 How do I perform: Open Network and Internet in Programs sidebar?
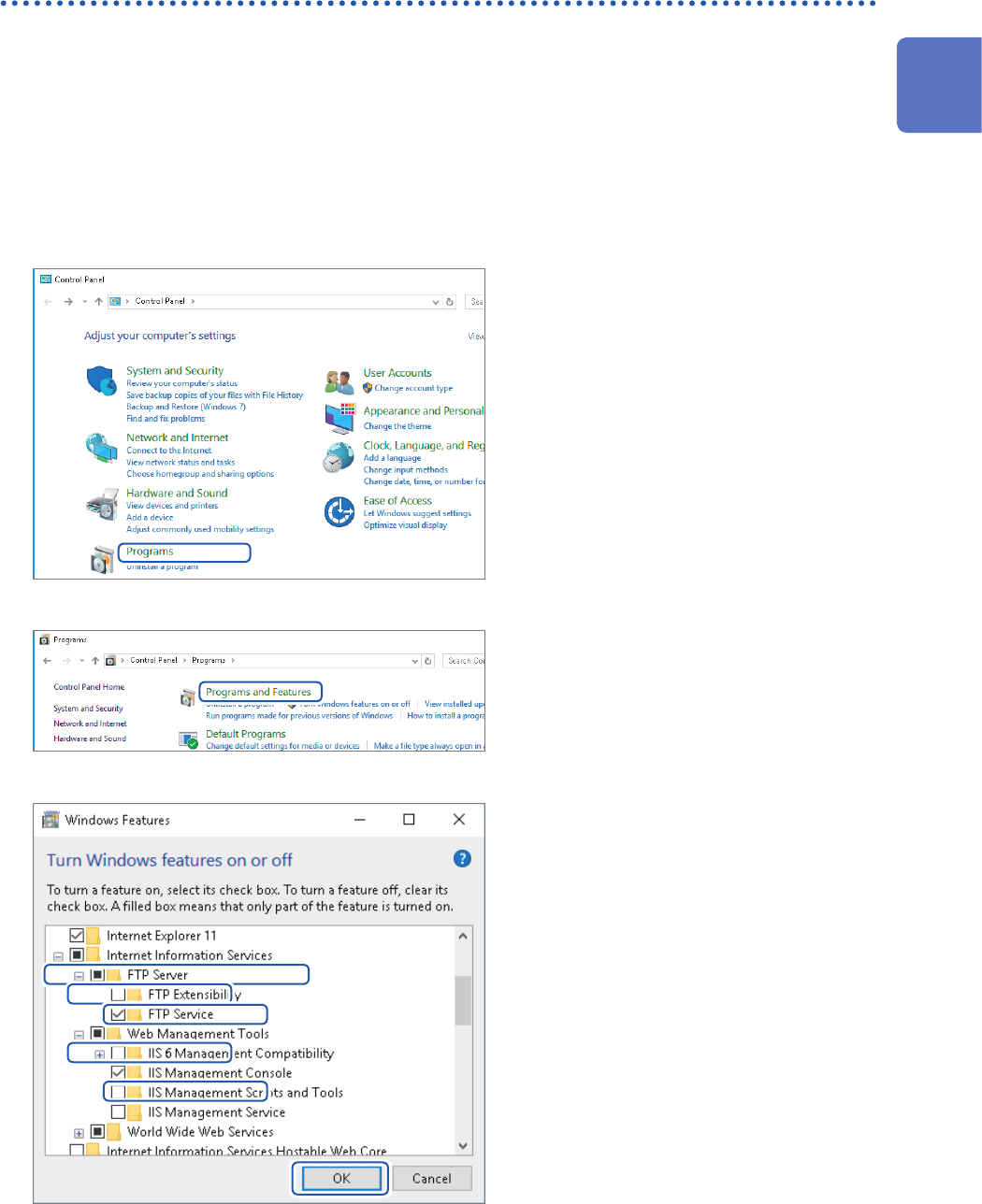[90, 724]
